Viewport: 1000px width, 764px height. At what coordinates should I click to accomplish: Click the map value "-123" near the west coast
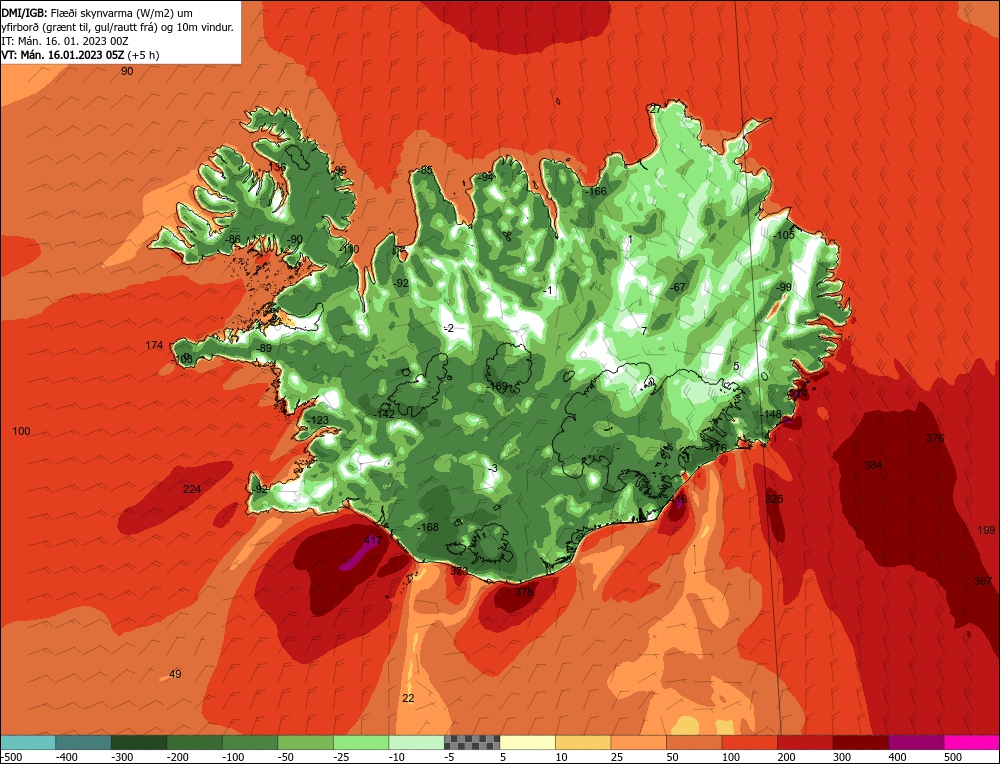(x=318, y=420)
